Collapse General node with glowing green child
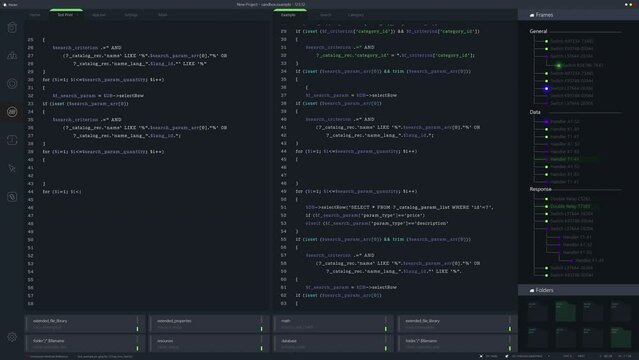 coord(546,56)
